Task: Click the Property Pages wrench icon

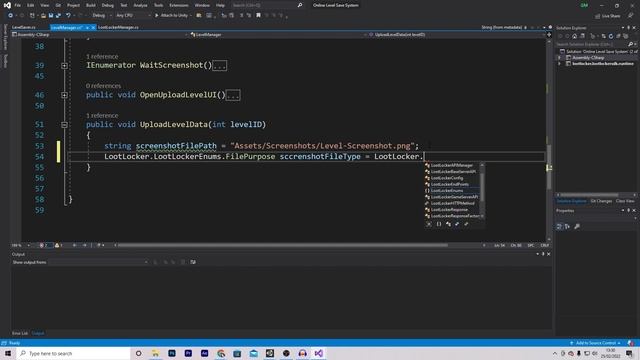Action: (x=577, y=227)
